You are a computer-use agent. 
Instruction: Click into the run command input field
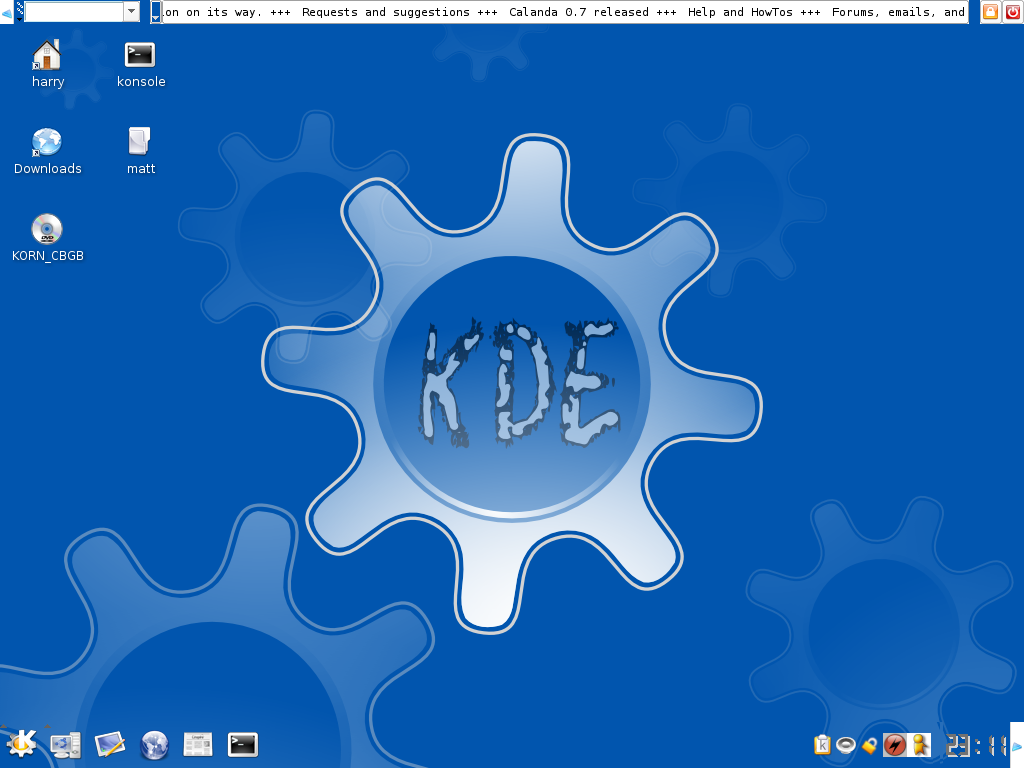pos(74,11)
